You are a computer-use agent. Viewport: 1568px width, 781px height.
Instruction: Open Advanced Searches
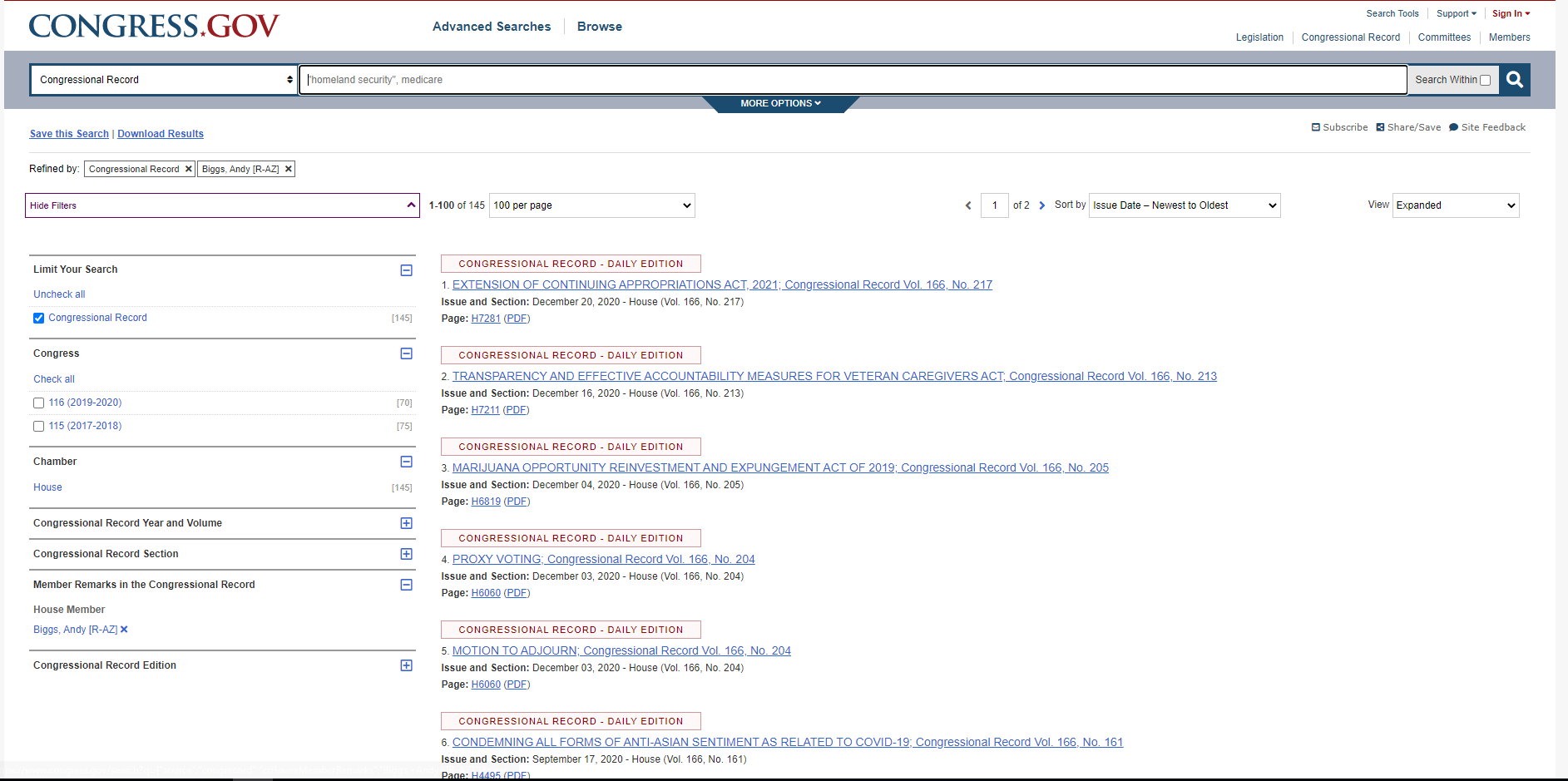tap(492, 27)
